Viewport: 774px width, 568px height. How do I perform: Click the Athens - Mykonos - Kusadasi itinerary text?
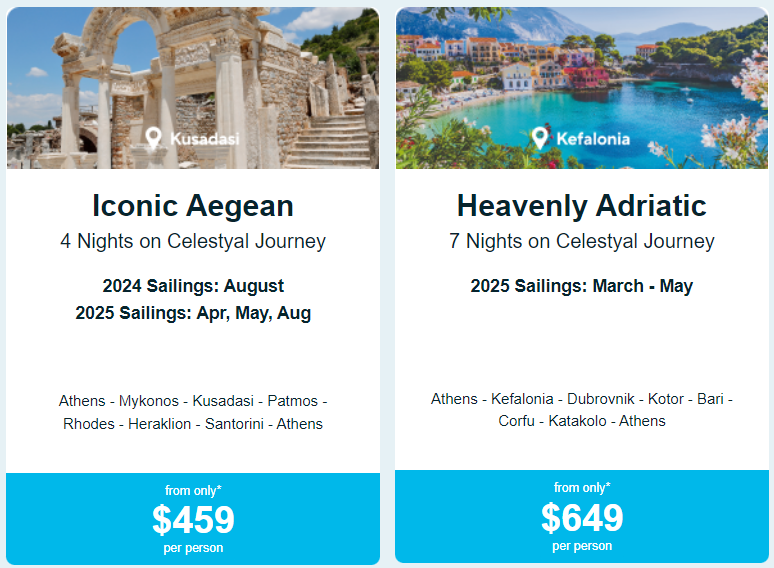(x=193, y=412)
